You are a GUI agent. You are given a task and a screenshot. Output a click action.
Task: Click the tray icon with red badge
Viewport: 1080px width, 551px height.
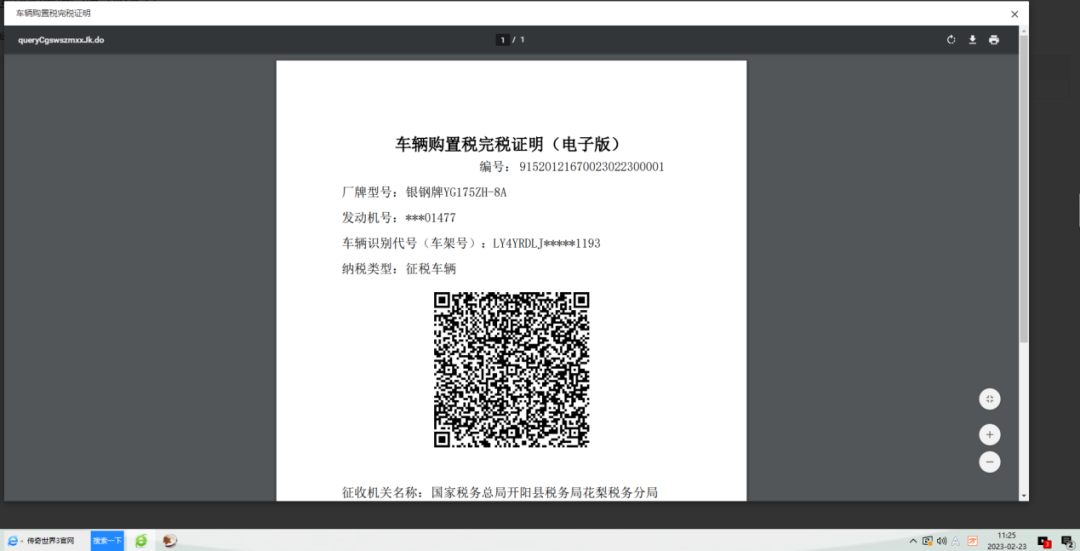[1044, 542]
